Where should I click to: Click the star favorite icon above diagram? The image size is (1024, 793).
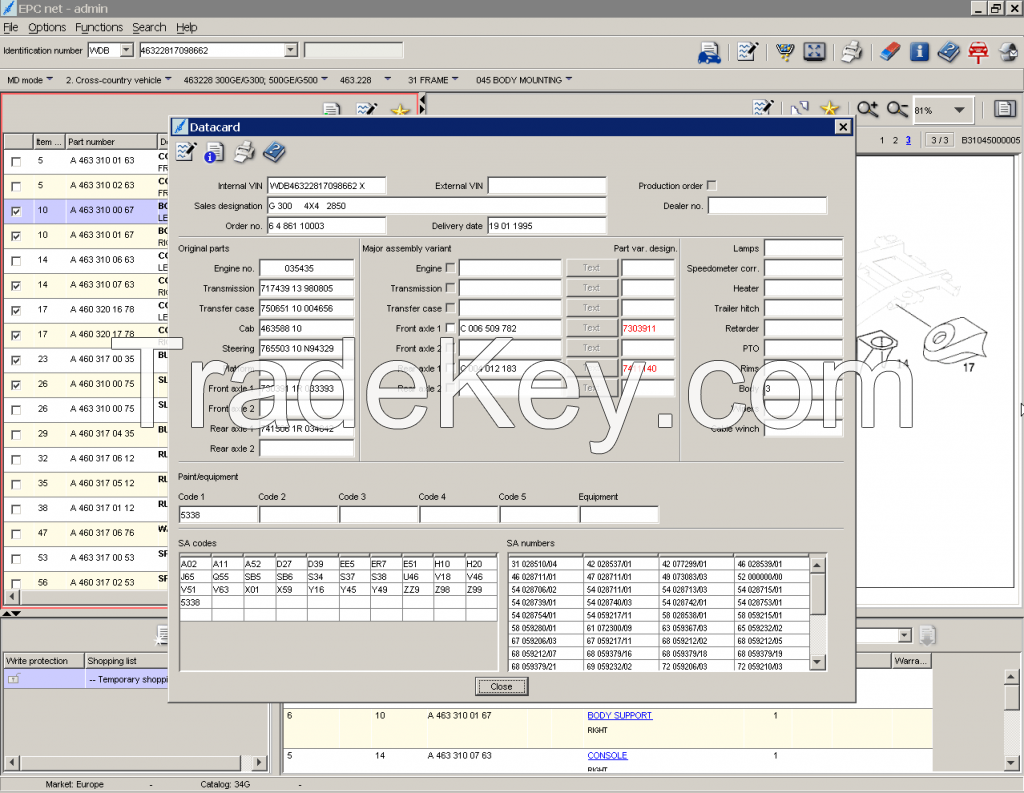pos(829,108)
